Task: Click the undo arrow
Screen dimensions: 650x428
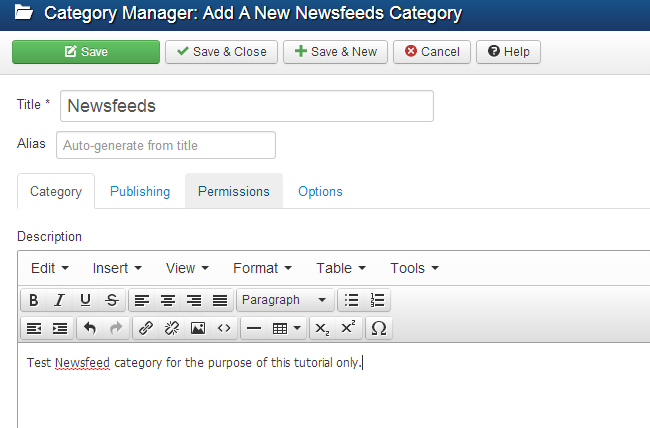Action: tap(89, 328)
